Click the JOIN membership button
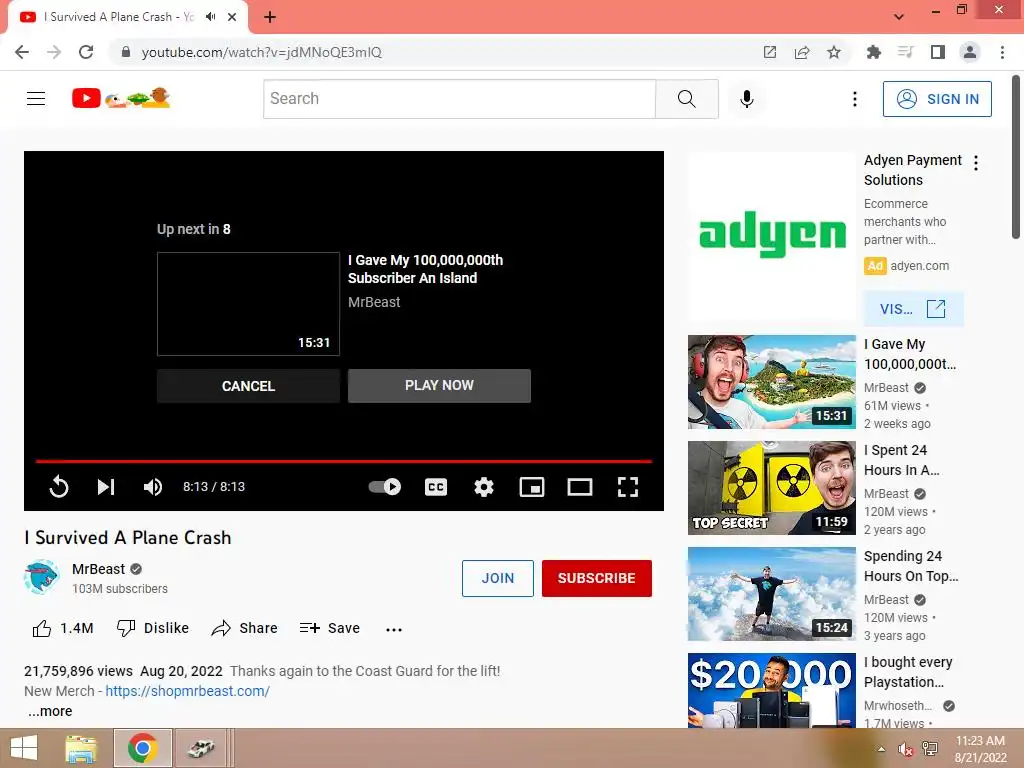The height and width of the screenshot is (768, 1024). tap(498, 578)
